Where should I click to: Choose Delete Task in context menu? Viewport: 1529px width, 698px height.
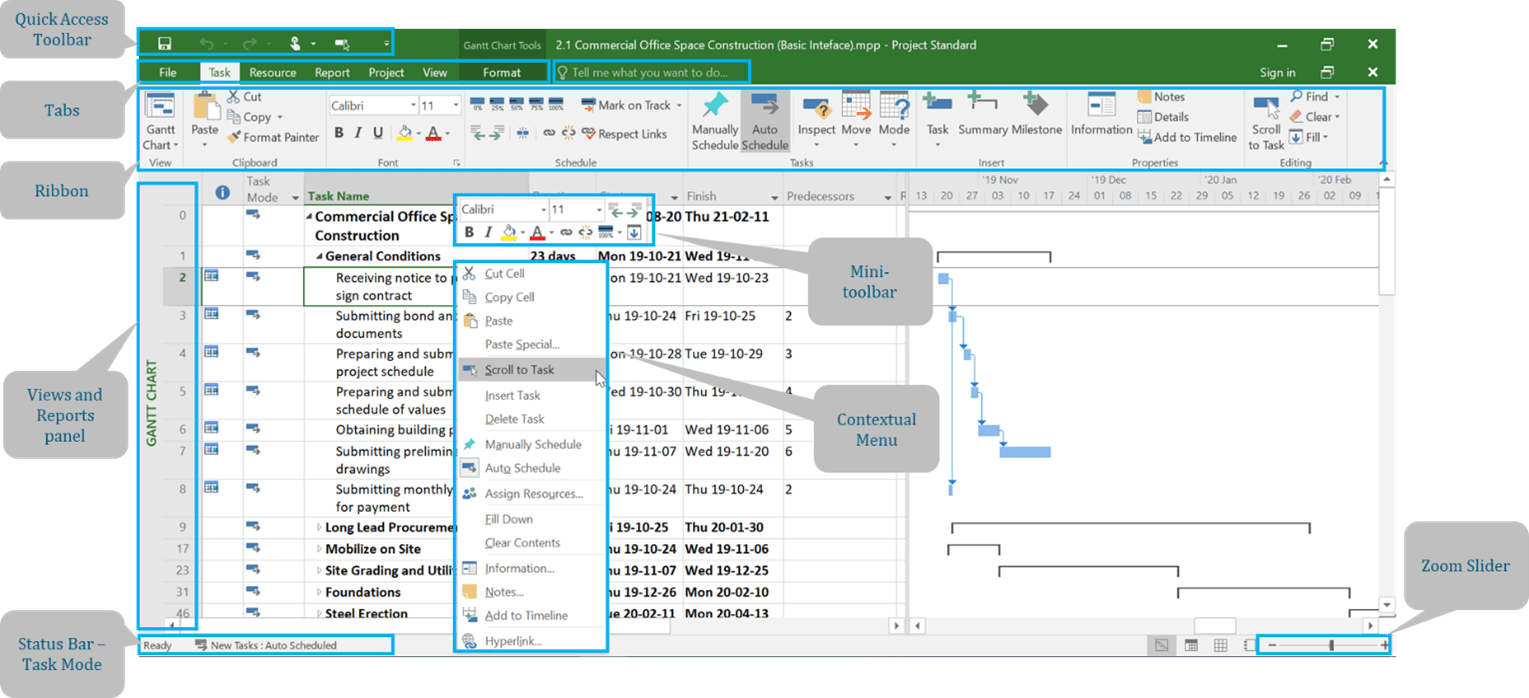531,419
